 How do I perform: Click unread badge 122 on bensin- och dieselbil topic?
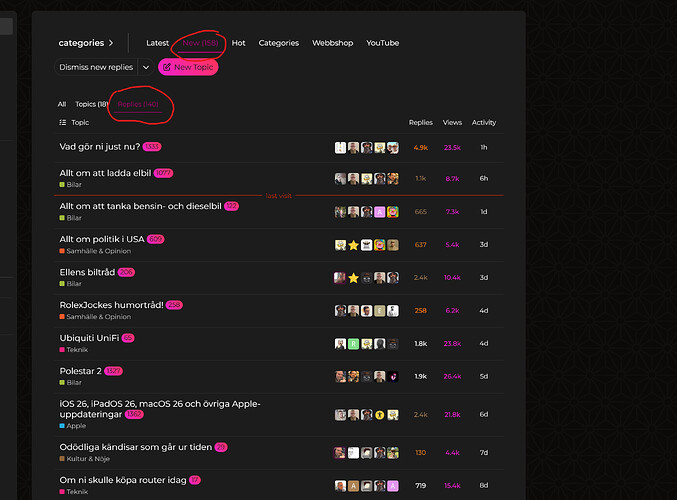(231, 206)
